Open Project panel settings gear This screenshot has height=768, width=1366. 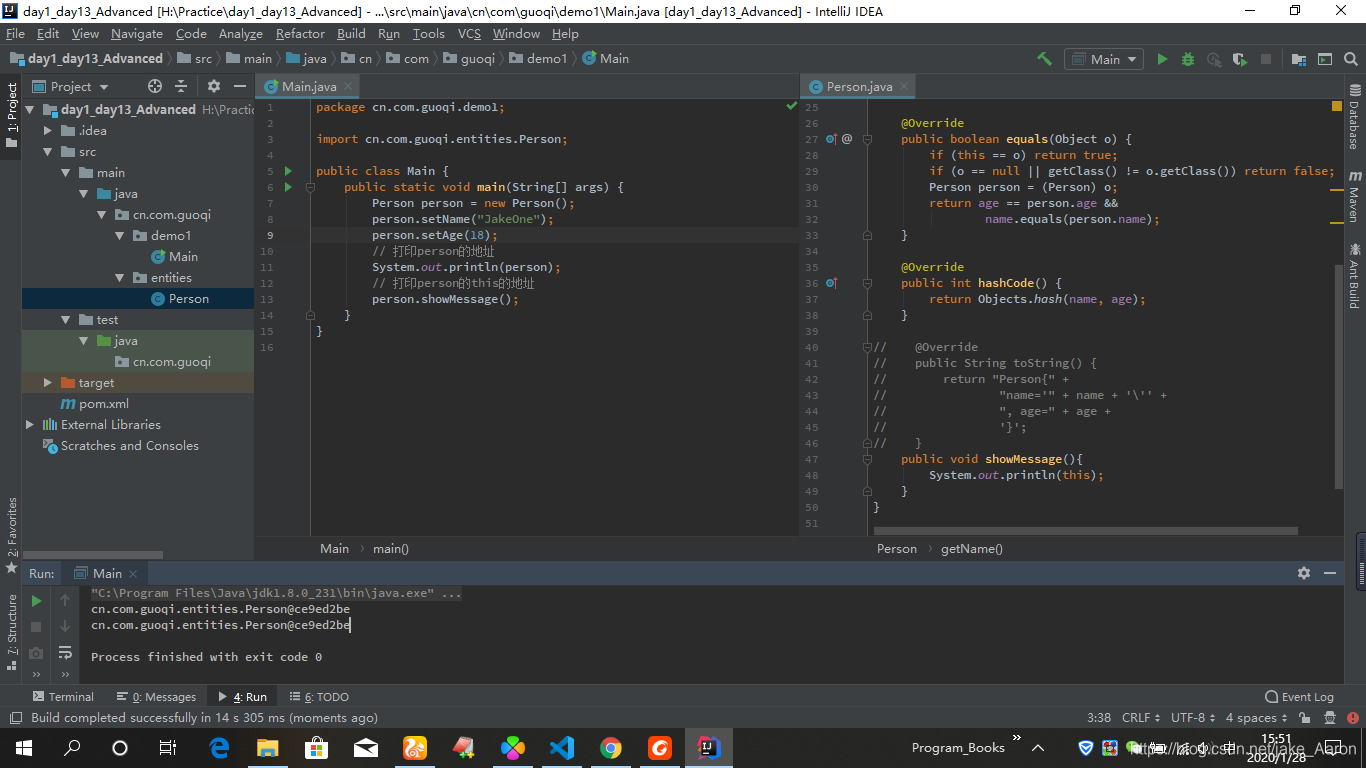pyautogui.click(x=213, y=86)
